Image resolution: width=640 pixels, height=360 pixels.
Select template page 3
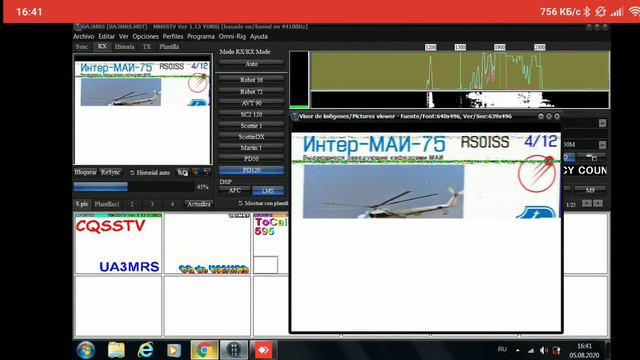[x=152, y=204]
